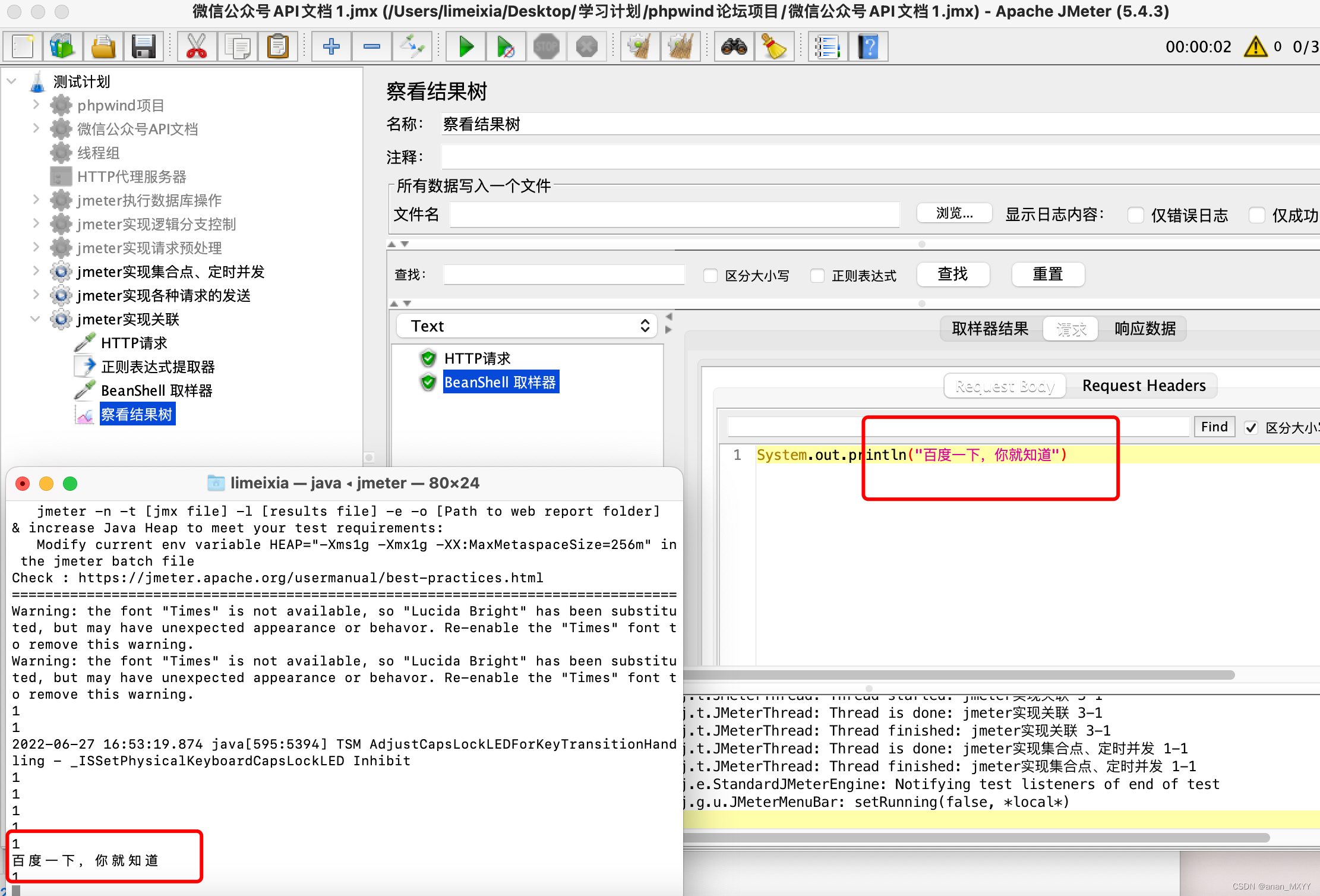The width and height of the screenshot is (1320, 896).
Task: Click the 重置 reset button
Action: pos(1047,275)
